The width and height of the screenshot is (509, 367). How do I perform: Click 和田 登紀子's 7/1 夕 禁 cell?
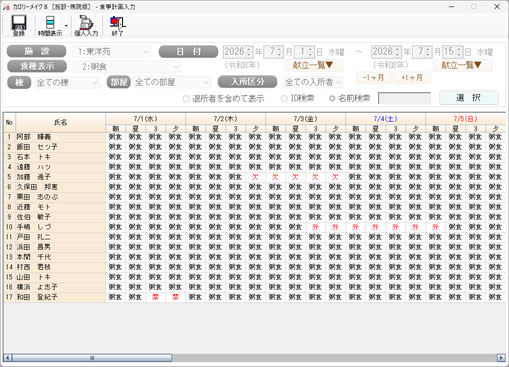(175, 297)
